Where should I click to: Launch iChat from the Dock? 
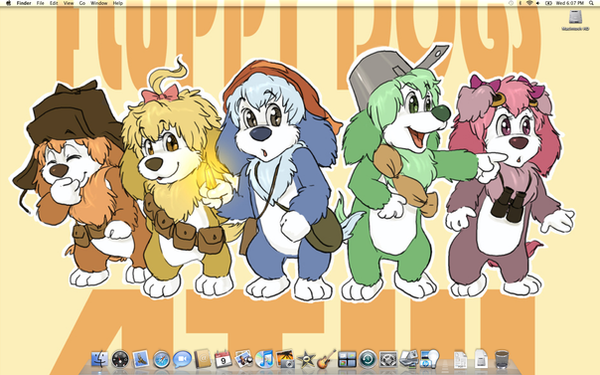point(182,359)
